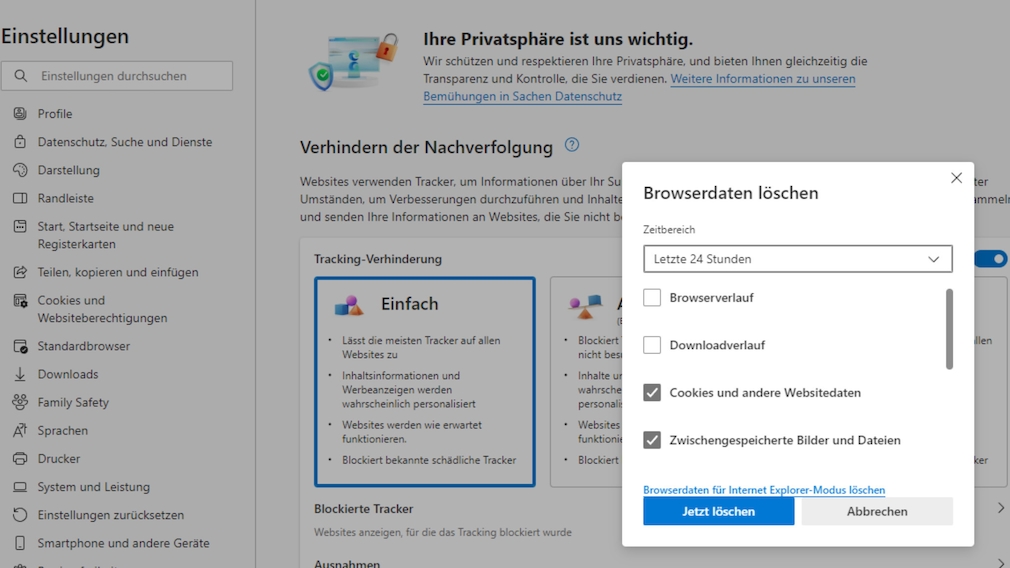
Task: Check the Downloadverlauf checkbox
Action: (652, 345)
